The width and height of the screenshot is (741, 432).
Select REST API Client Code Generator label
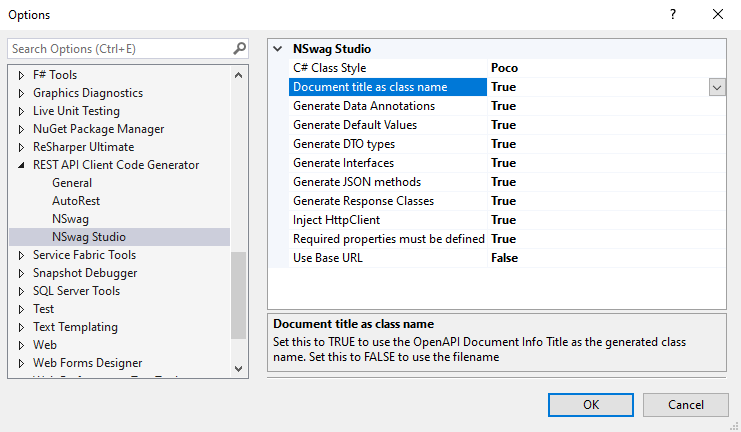(x=116, y=164)
